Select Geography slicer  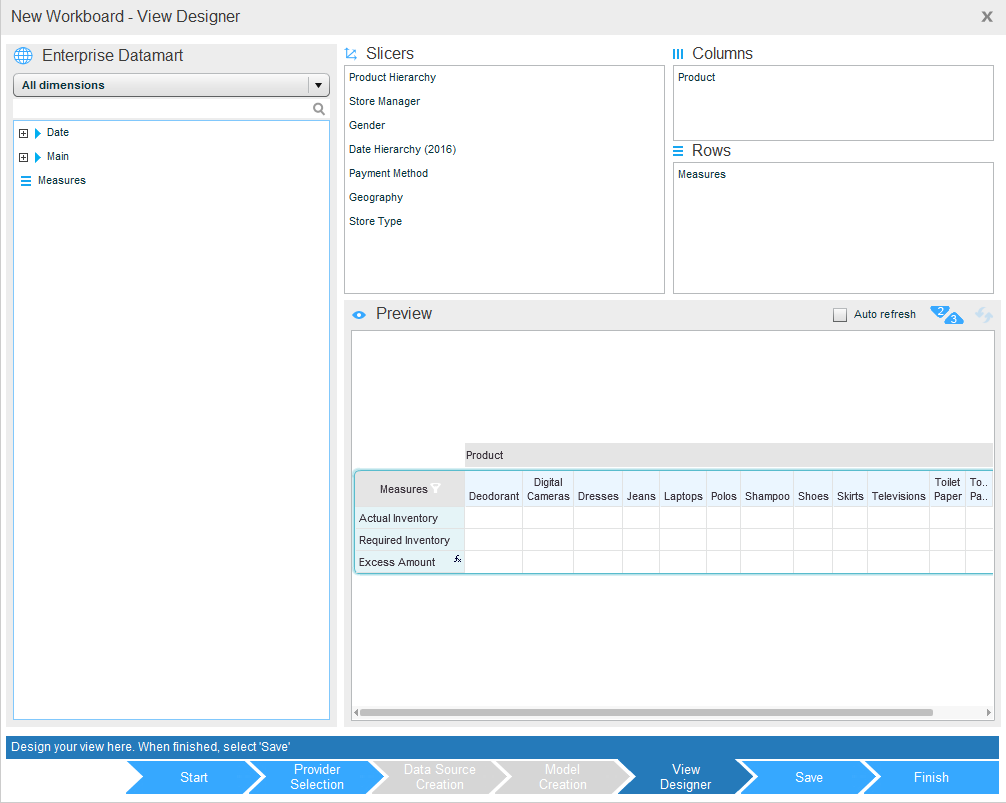coord(376,198)
